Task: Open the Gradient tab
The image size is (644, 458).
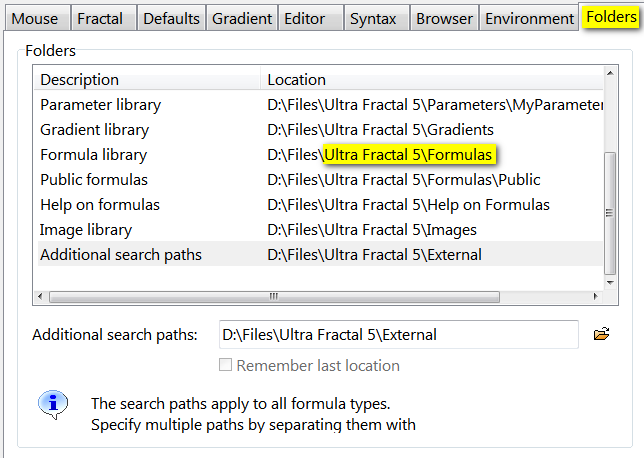Action: [x=242, y=18]
